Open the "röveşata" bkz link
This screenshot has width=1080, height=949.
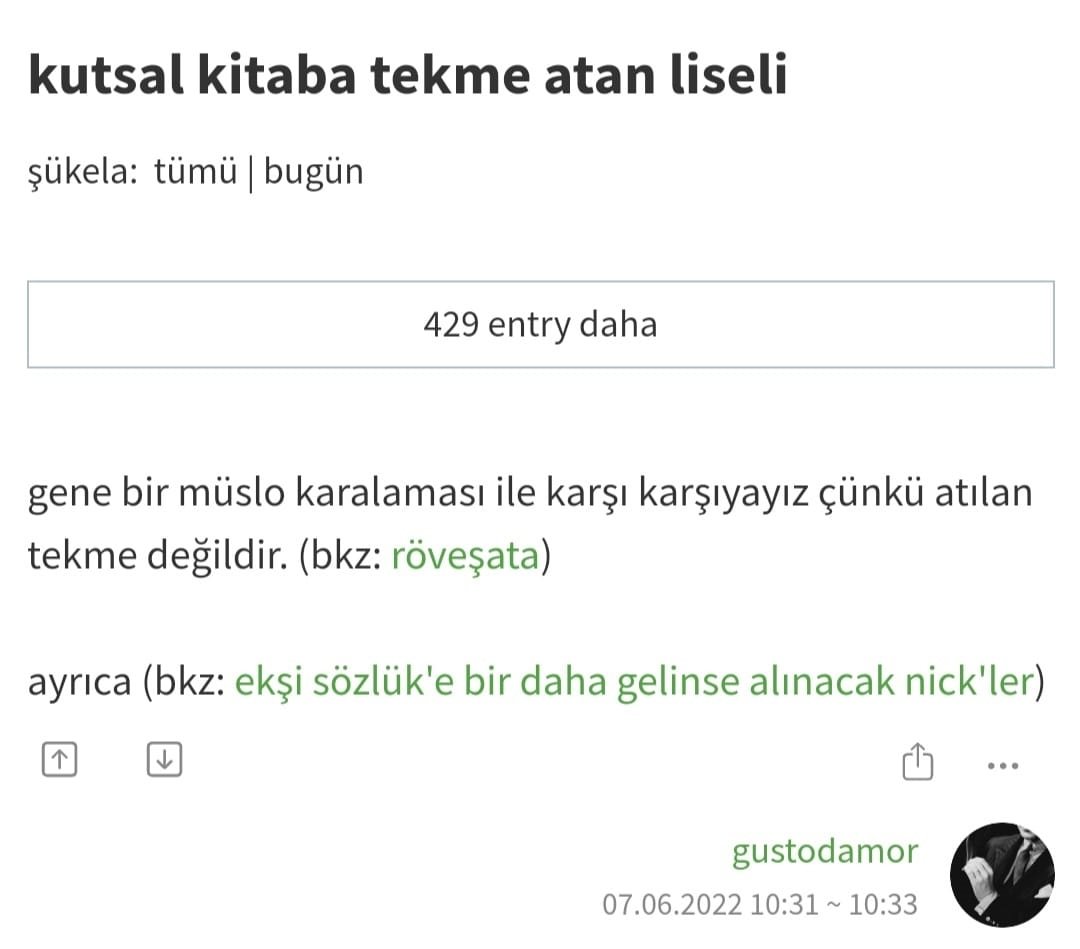click(465, 556)
